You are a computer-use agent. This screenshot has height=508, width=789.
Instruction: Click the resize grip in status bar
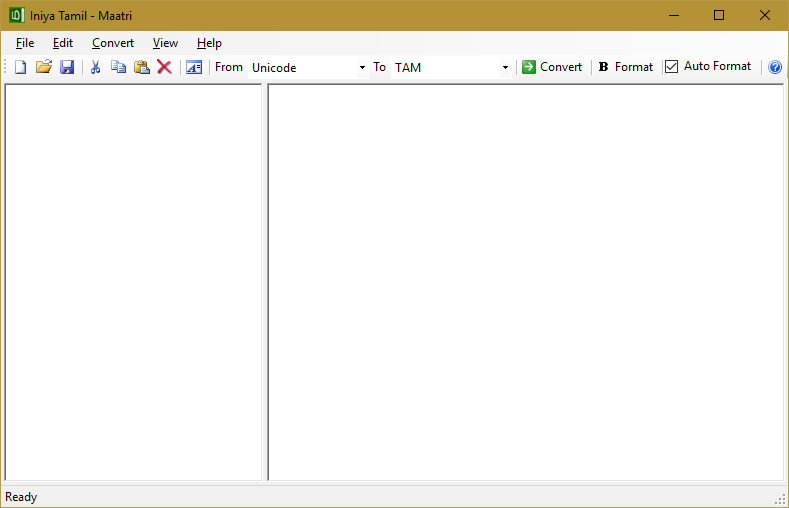coord(780,498)
